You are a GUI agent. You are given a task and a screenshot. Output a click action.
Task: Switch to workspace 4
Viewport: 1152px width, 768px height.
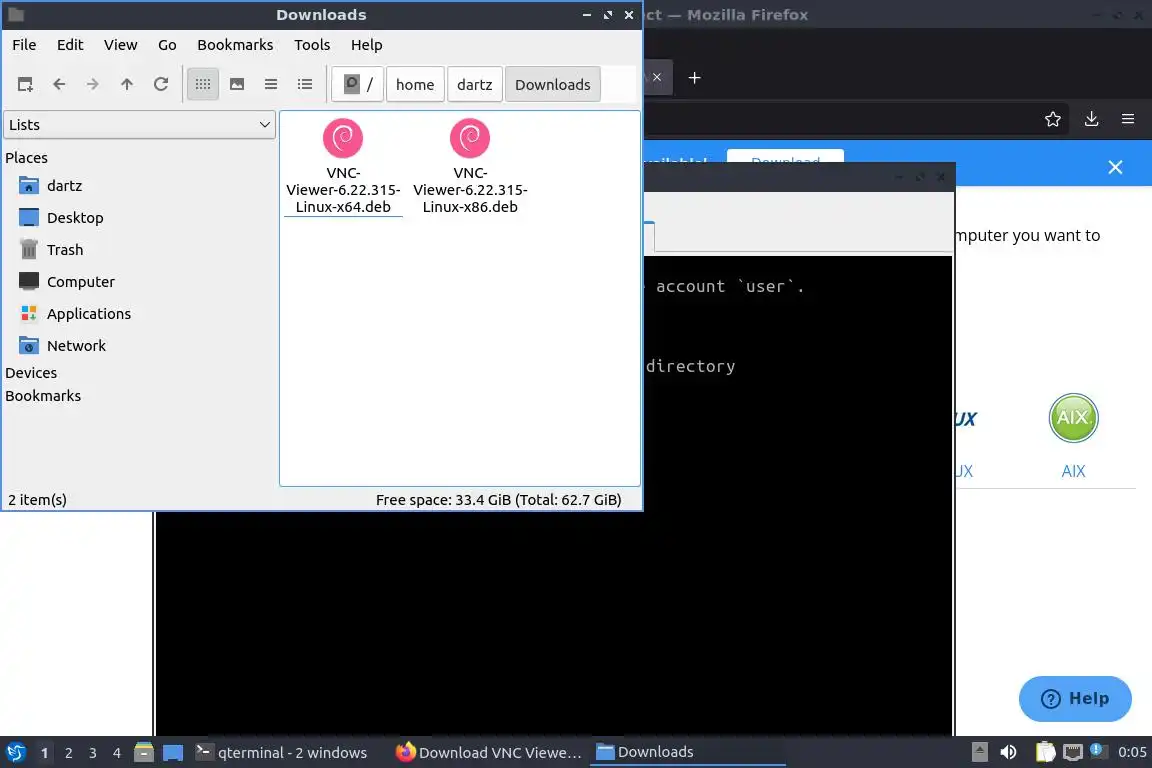[116, 753]
